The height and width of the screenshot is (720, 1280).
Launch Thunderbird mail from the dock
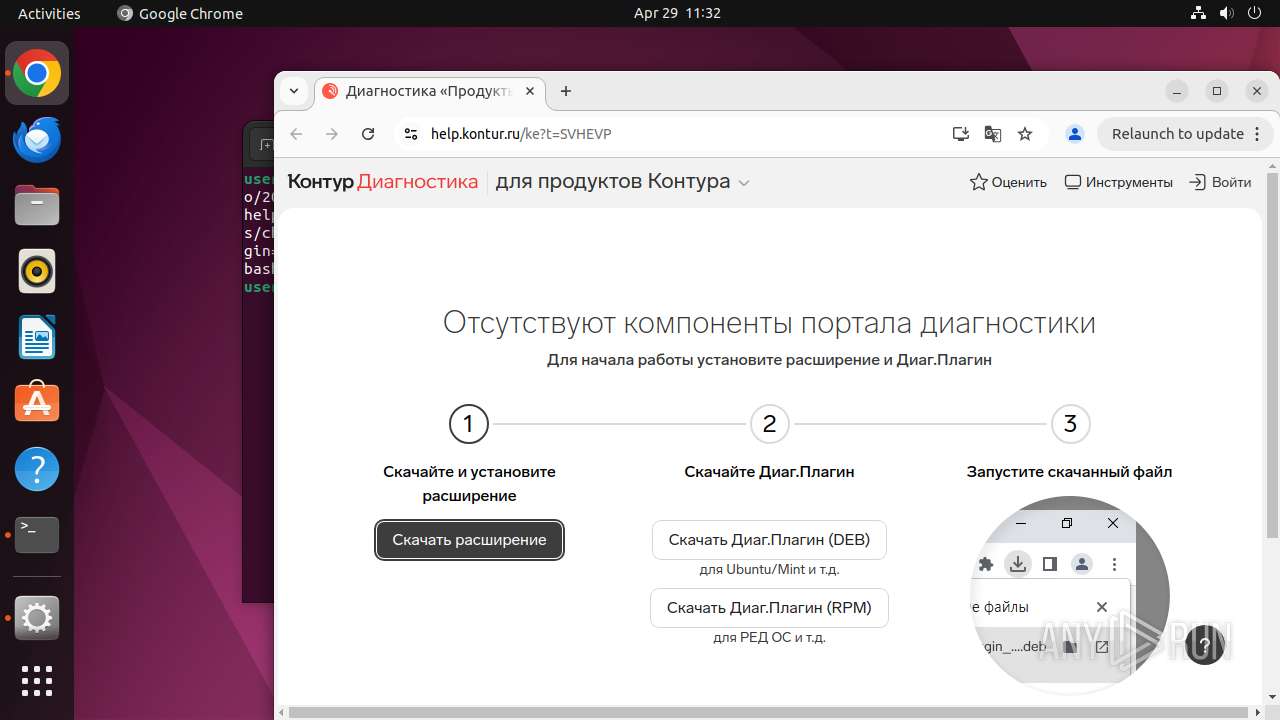[37, 139]
